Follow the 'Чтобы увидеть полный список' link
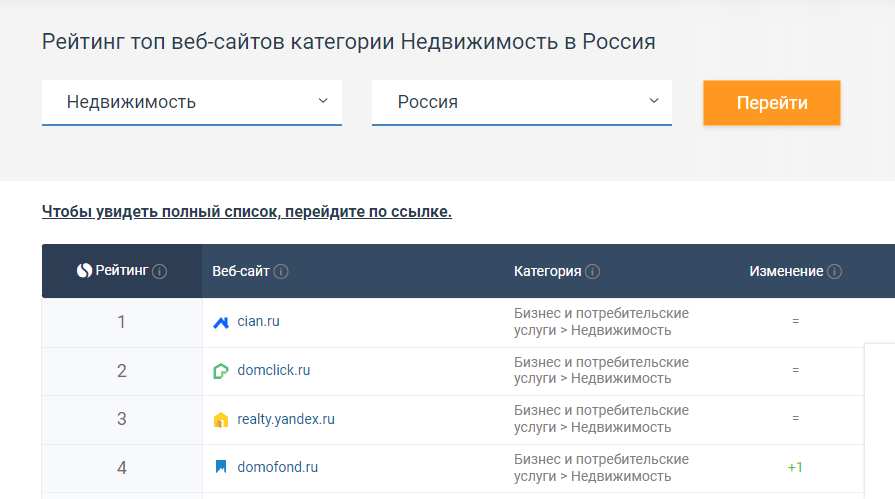This screenshot has width=895, height=499. click(247, 212)
